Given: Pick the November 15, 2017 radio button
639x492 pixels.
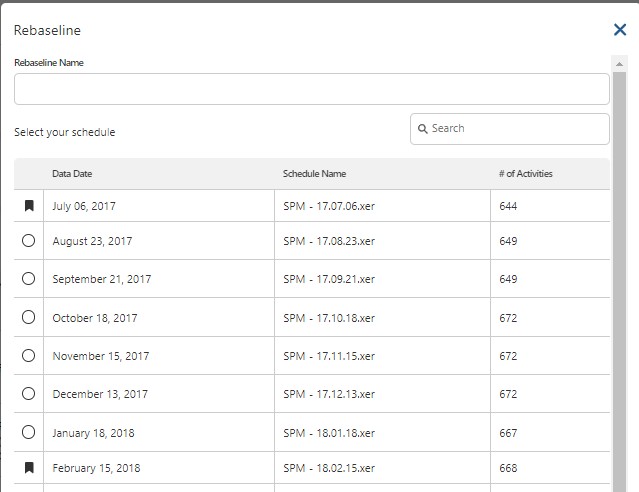Looking at the screenshot, I should [28, 356].
